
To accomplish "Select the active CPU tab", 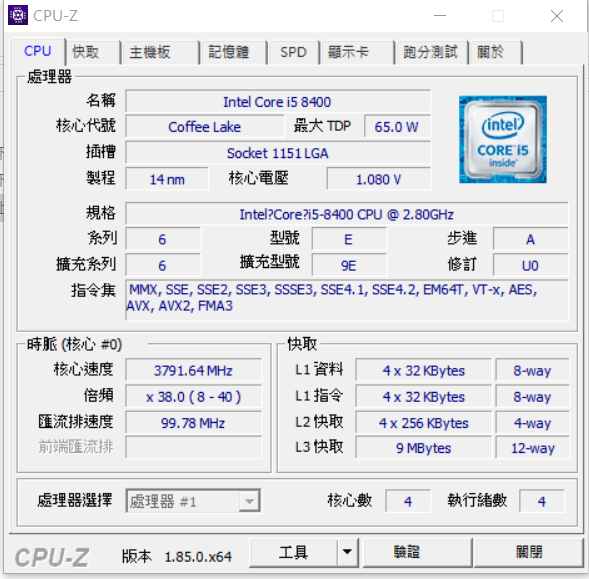I will click(38, 51).
